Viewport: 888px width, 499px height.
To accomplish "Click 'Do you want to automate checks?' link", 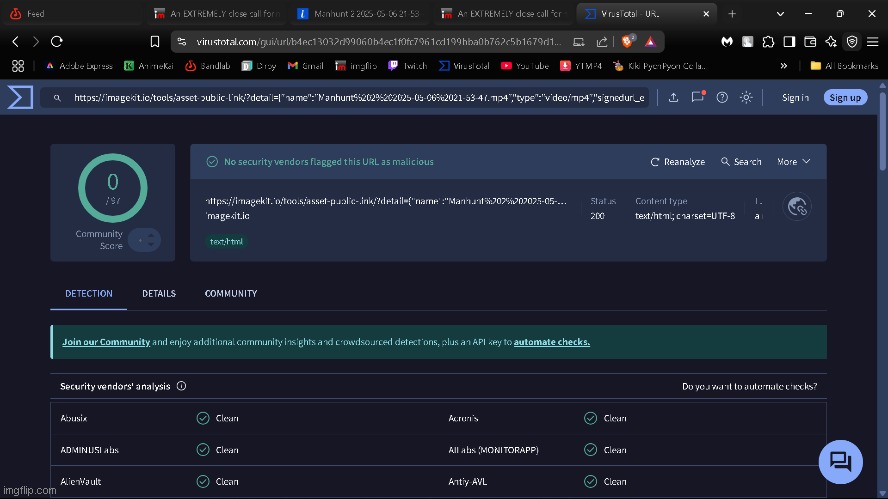I will pyautogui.click(x=749, y=386).
